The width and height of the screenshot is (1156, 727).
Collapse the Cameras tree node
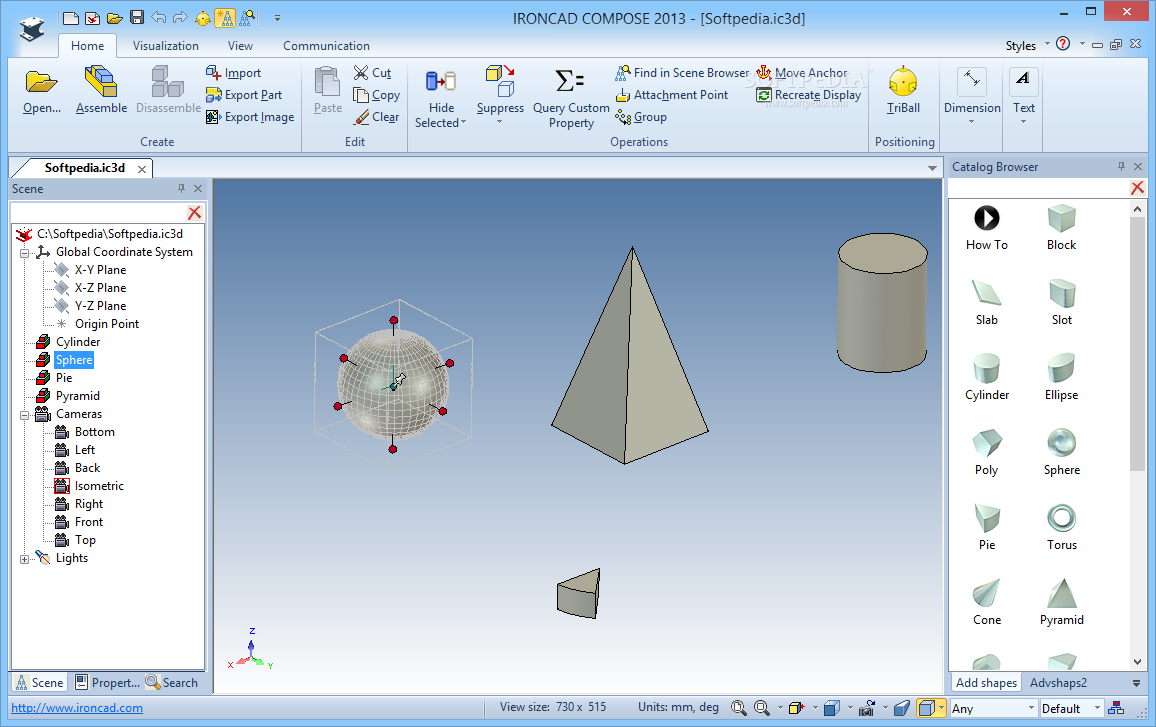[x=24, y=414]
